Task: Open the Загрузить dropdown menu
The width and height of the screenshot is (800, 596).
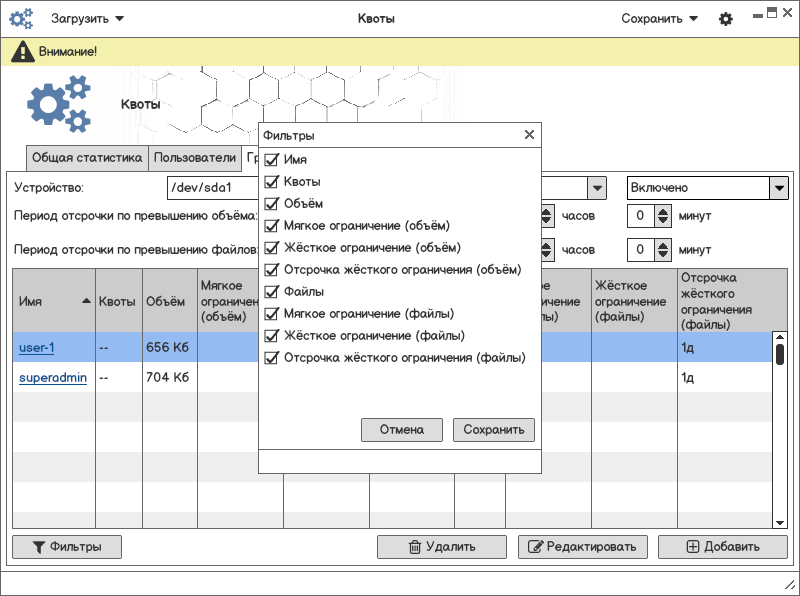Action: (87, 19)
